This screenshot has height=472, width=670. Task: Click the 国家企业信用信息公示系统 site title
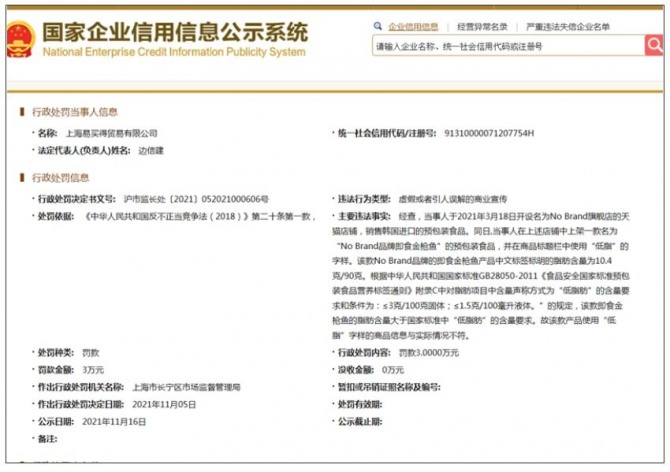pos(175,32)
